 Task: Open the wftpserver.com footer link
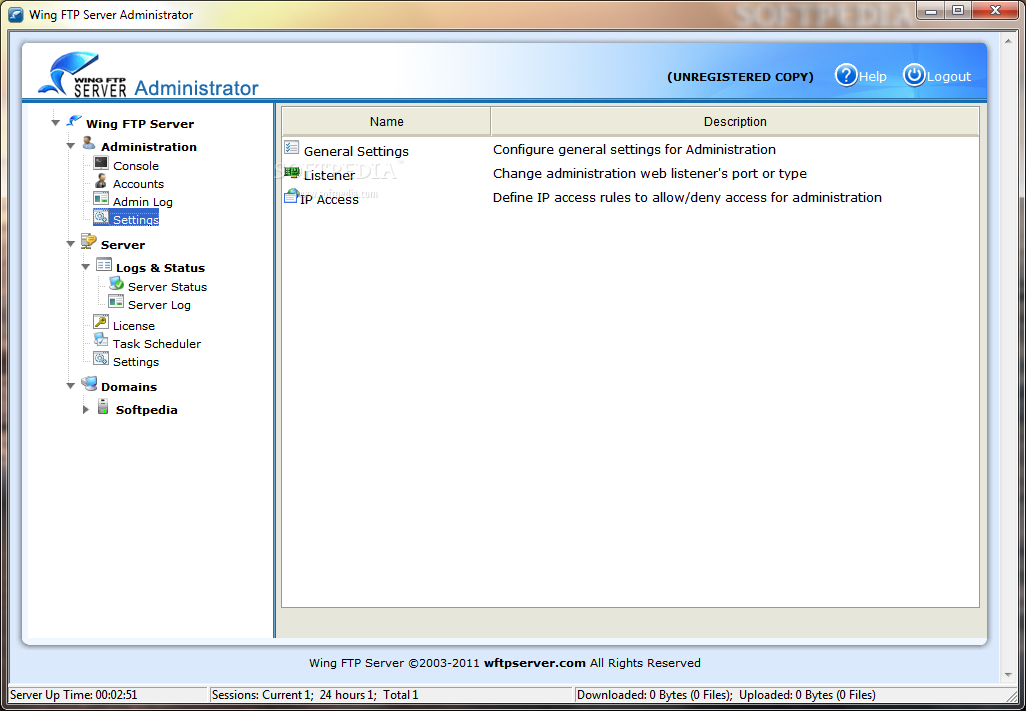point(535,663)
